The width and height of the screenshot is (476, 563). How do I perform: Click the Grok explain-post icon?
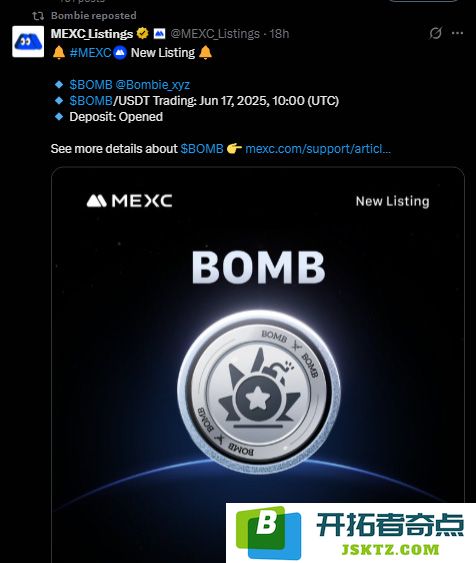[x=435, y=33]
